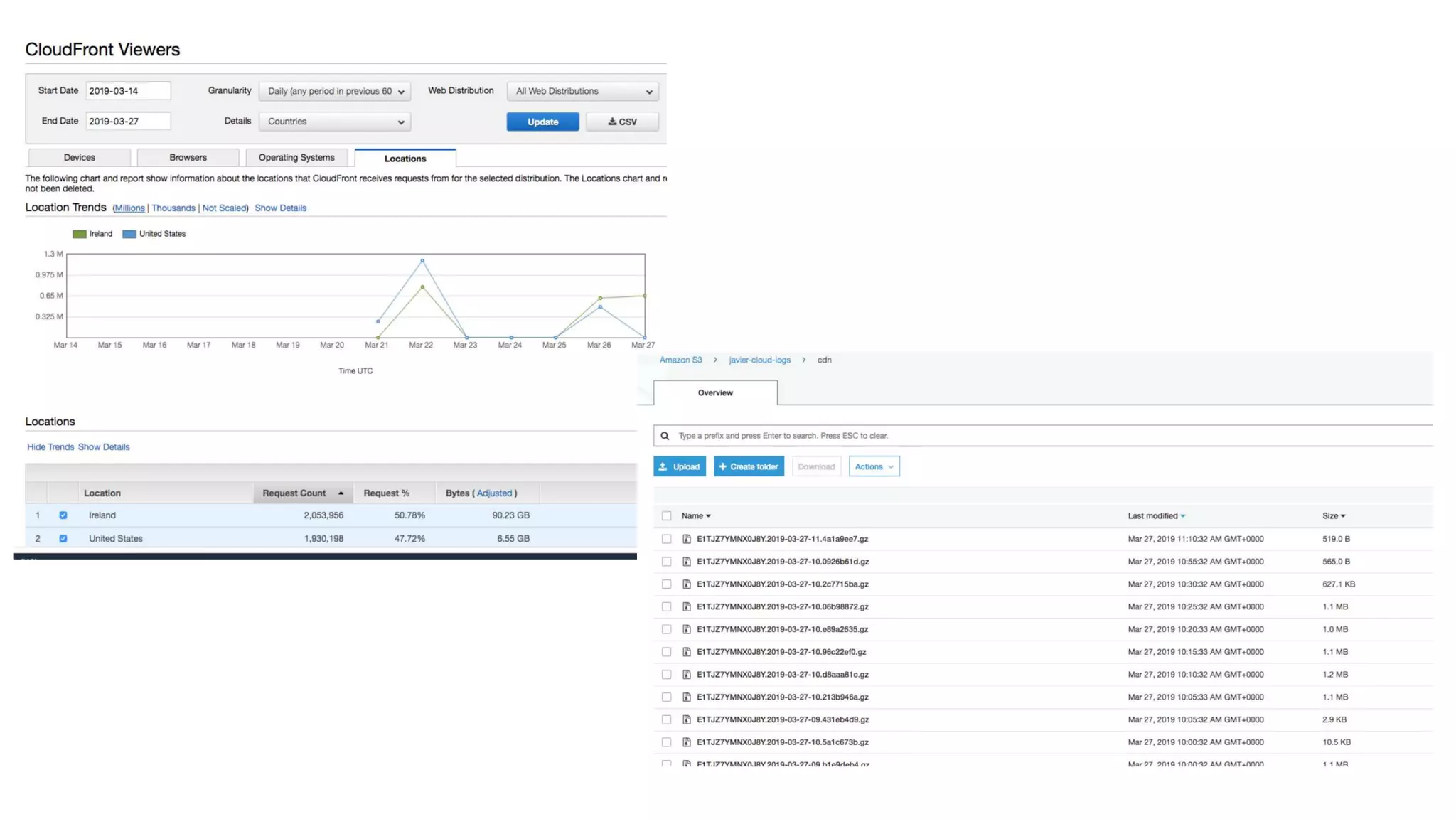1456x819 pixels.
Task: Open the Web Distribution dropdown
Action: pyautogui.click(x=583, y=91)
